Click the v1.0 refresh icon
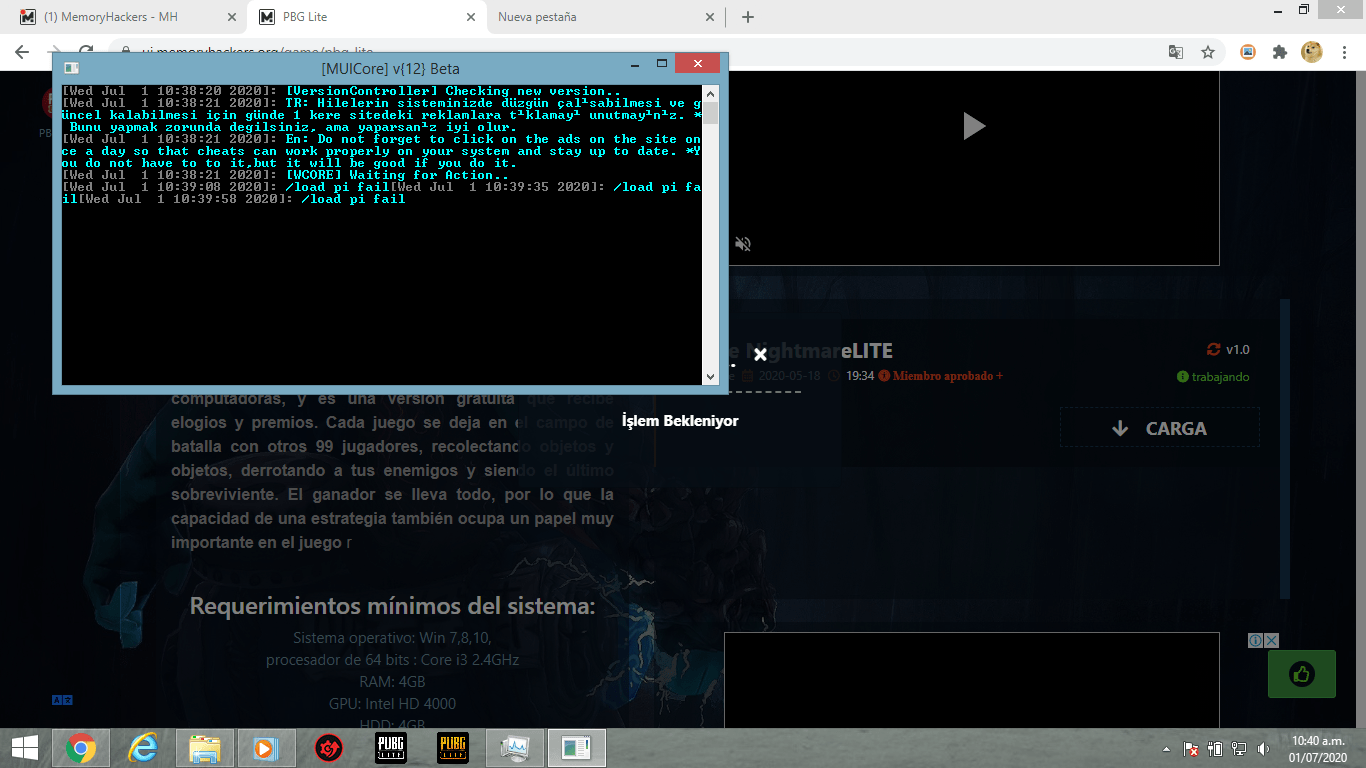 (1214, 349)
